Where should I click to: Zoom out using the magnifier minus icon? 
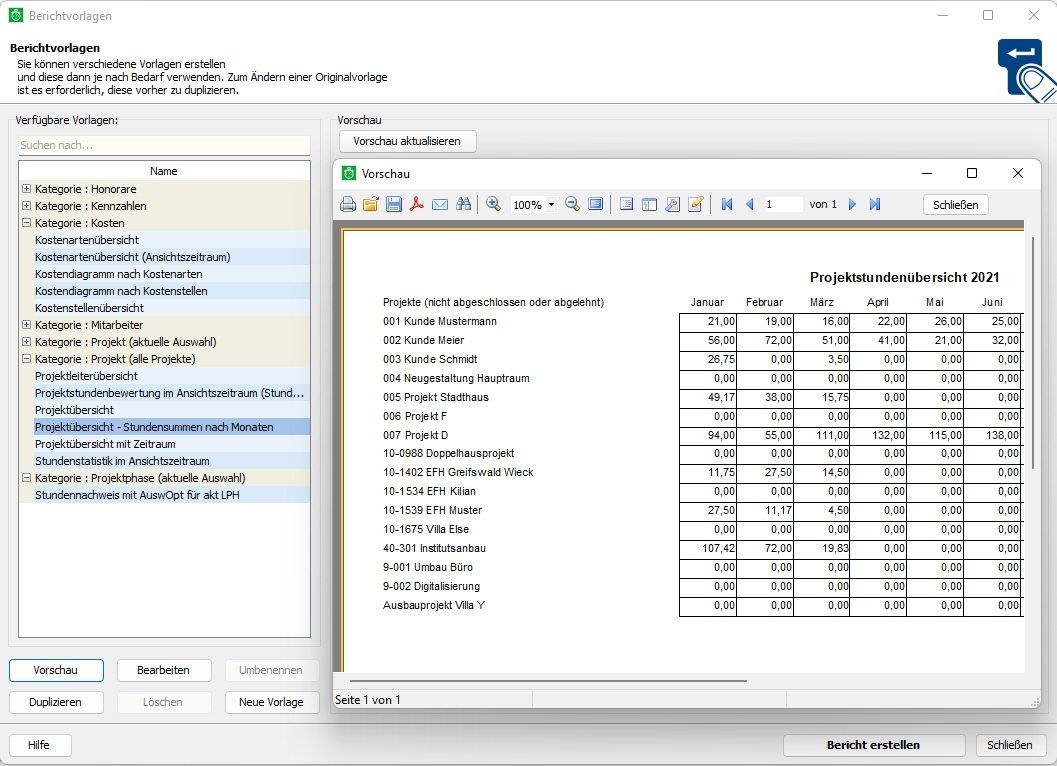click(x=572, y=204)
